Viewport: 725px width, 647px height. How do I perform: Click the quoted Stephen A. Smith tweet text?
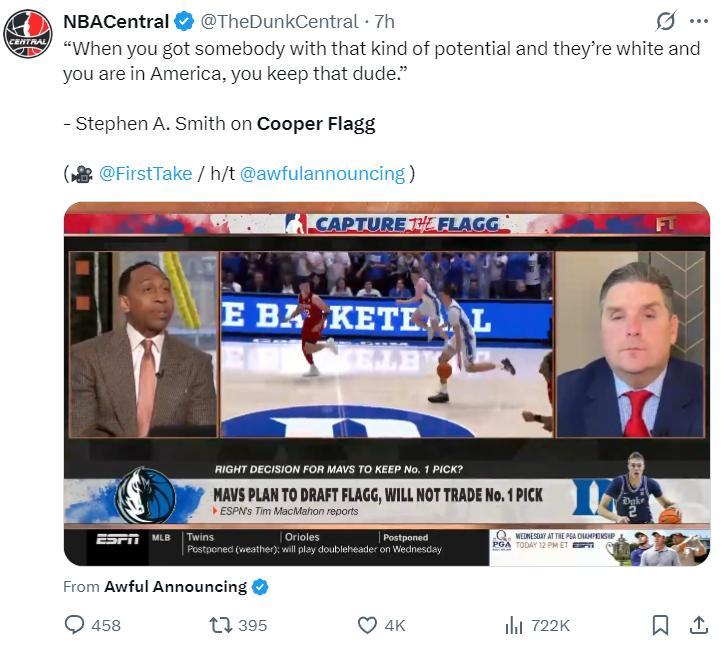tap(380, 60)
